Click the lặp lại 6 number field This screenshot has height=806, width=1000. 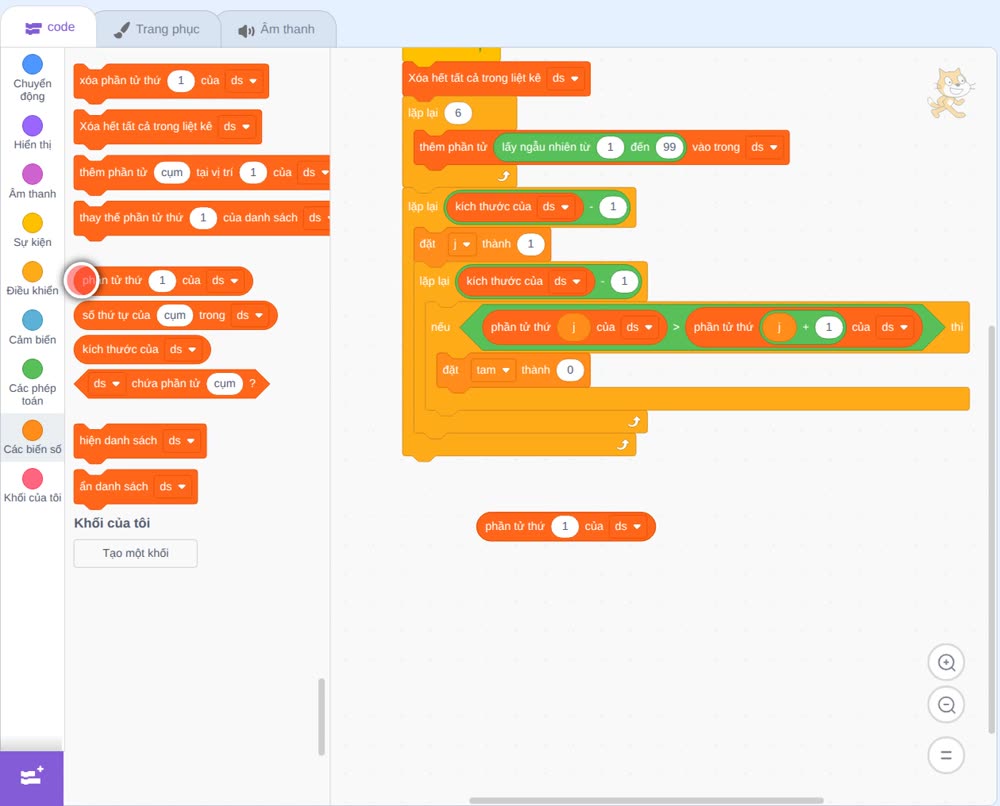coord(458,113)
